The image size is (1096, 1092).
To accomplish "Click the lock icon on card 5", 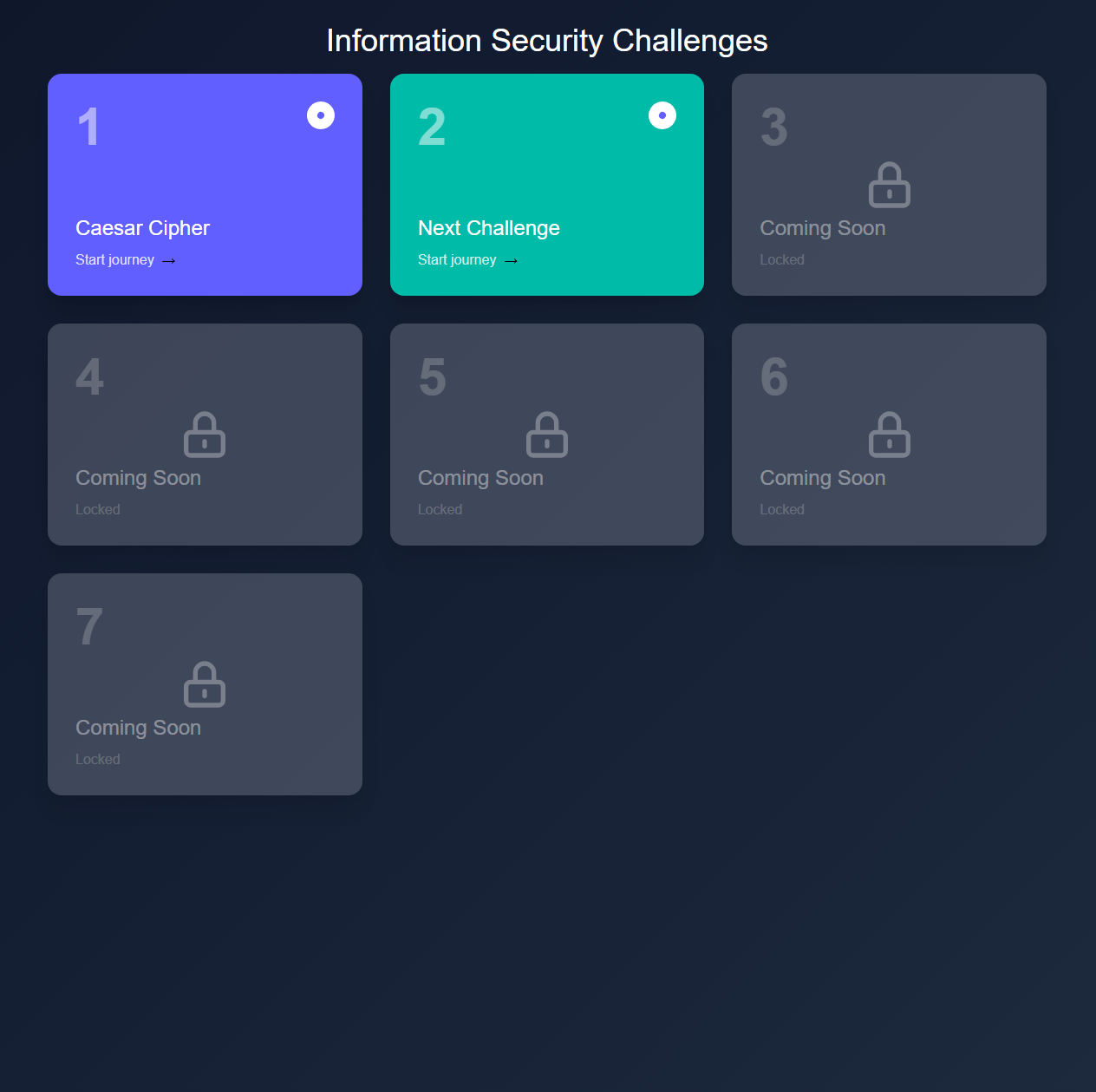I will pos(546,435).
